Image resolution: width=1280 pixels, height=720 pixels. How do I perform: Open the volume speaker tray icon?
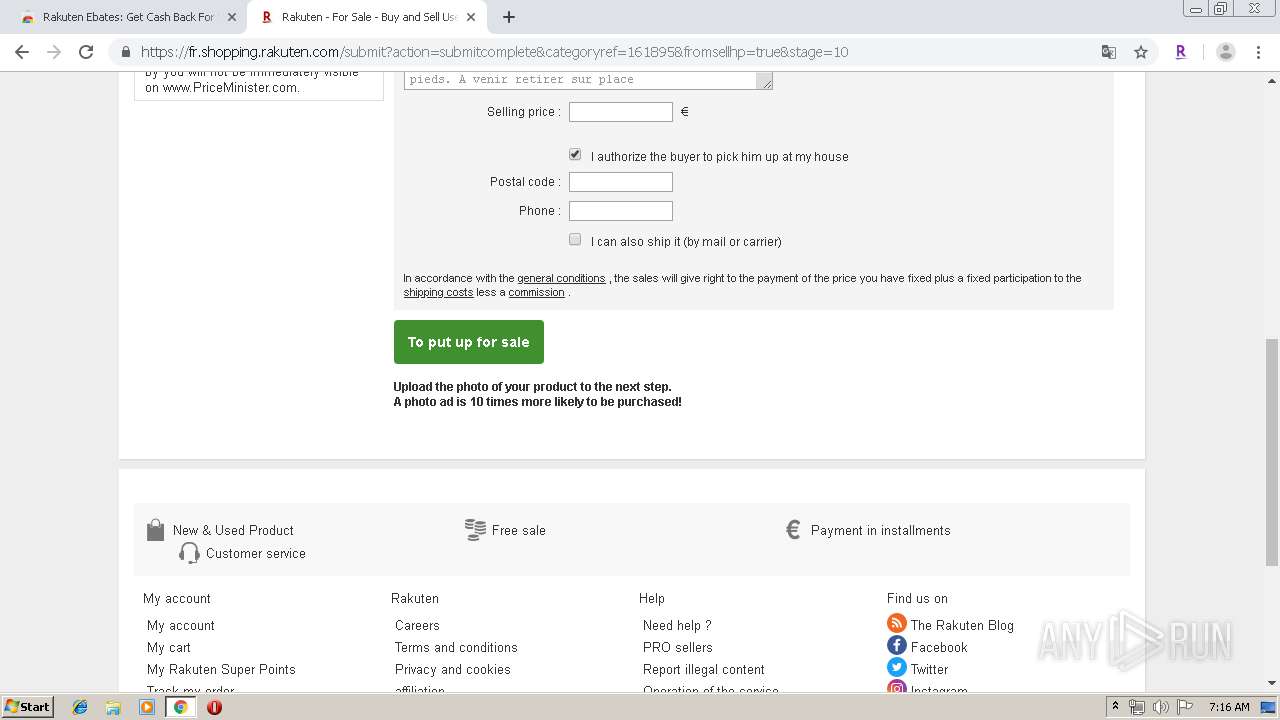(x=1161, y=707)
